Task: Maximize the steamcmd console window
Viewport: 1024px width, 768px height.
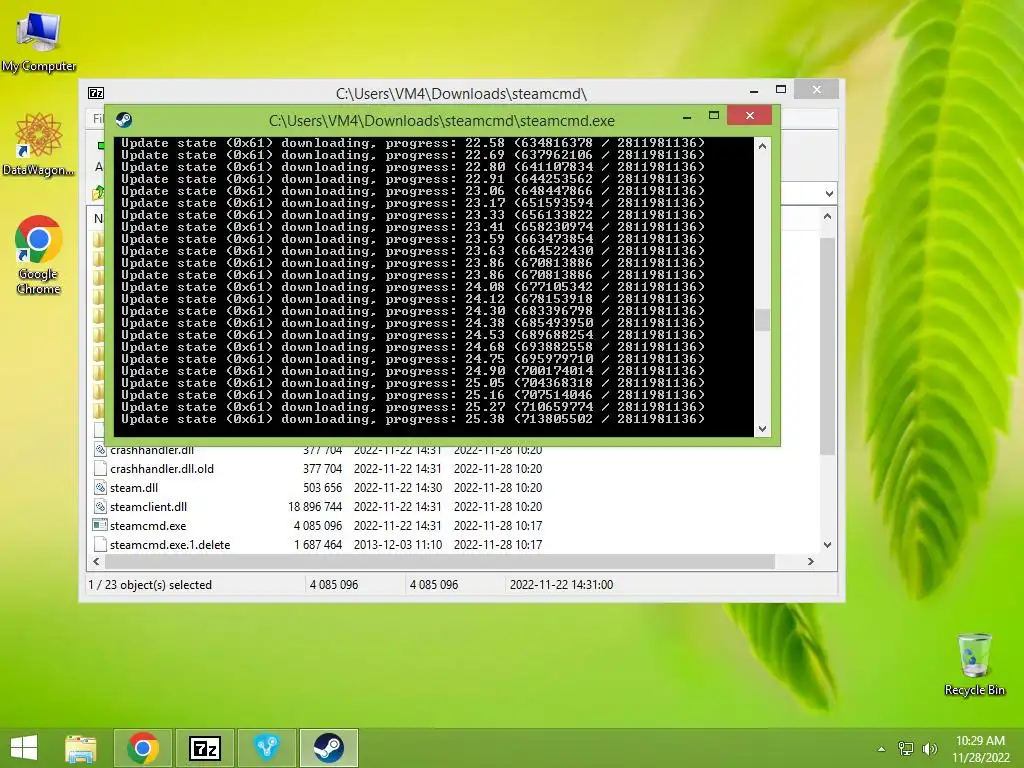Action: 714,116
